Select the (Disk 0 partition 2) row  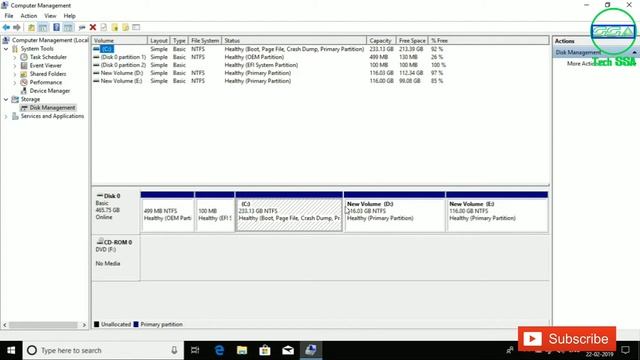269,65
